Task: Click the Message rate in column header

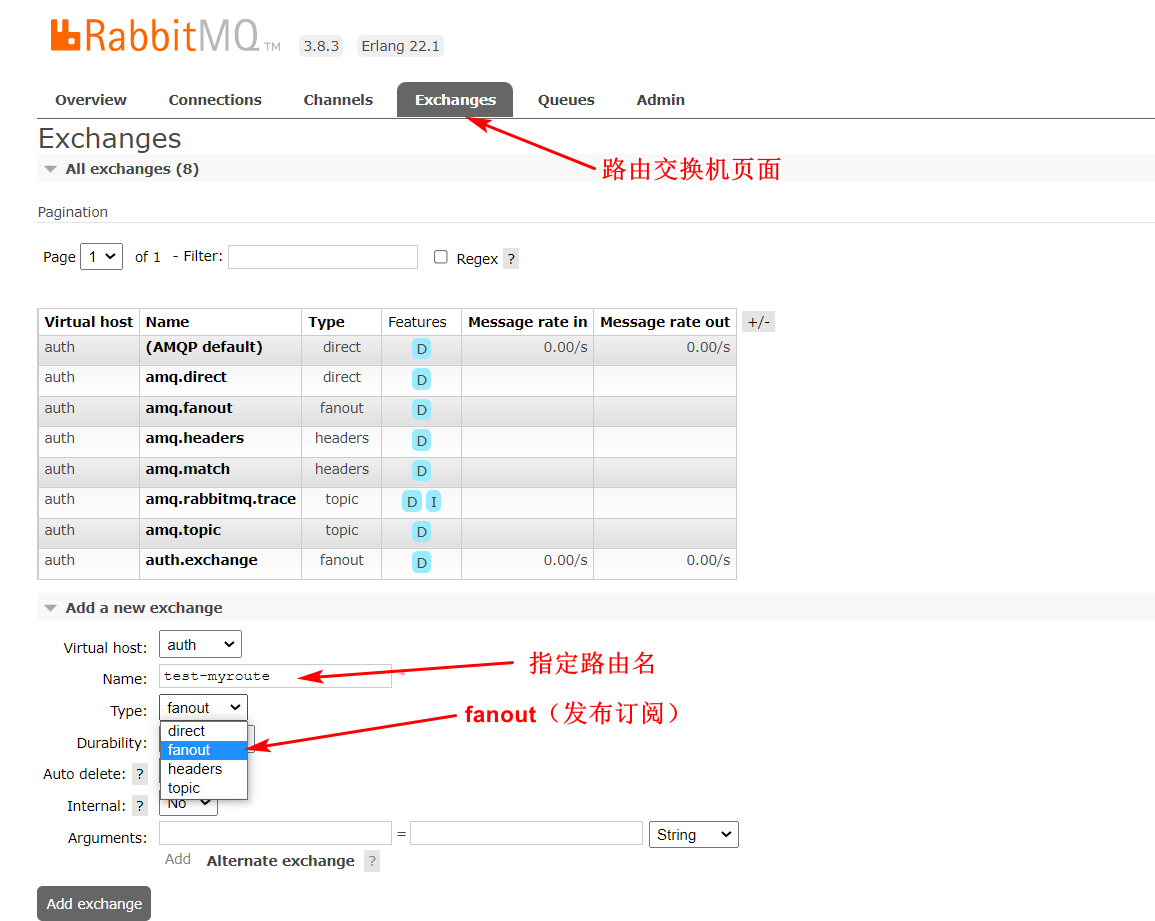Action: coord(527,322)
